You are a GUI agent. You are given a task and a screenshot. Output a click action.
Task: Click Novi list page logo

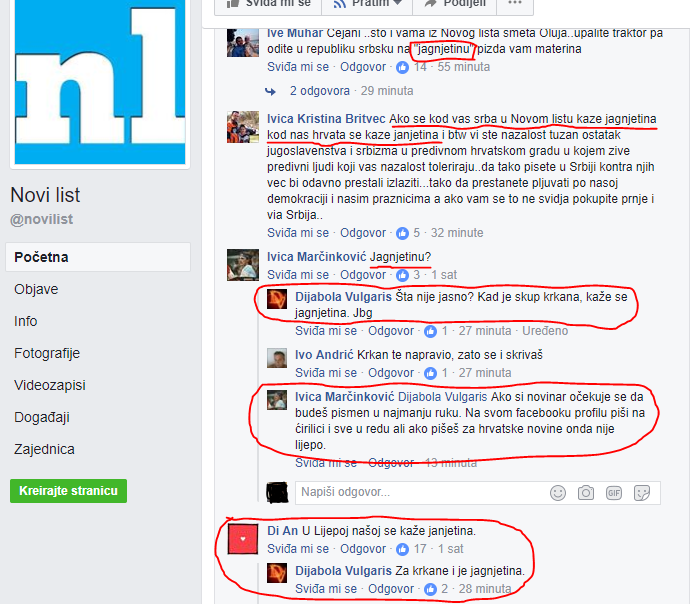(x=100, y=82)
